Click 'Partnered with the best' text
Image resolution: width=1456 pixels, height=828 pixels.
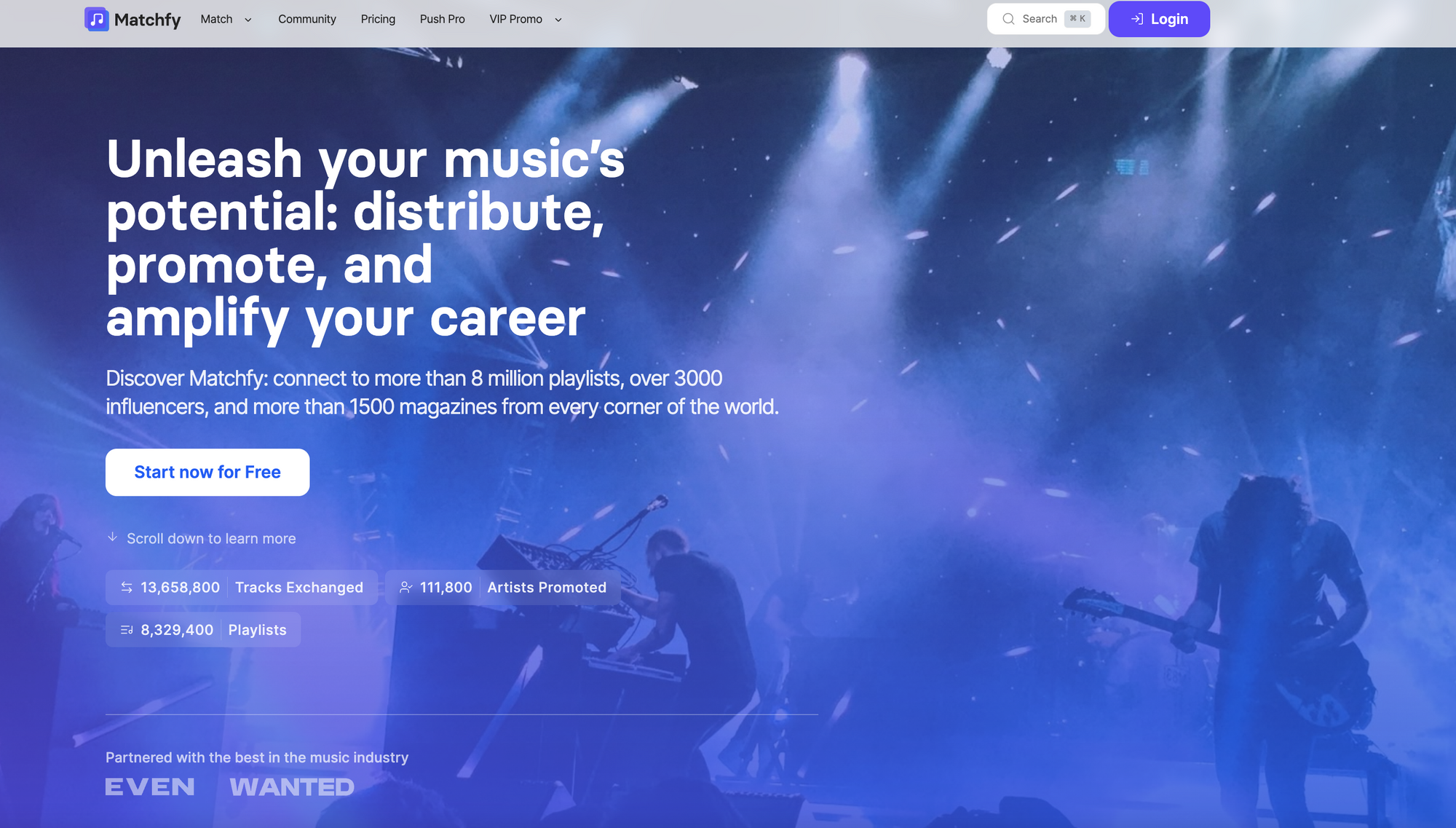click(x=257, y=757)
